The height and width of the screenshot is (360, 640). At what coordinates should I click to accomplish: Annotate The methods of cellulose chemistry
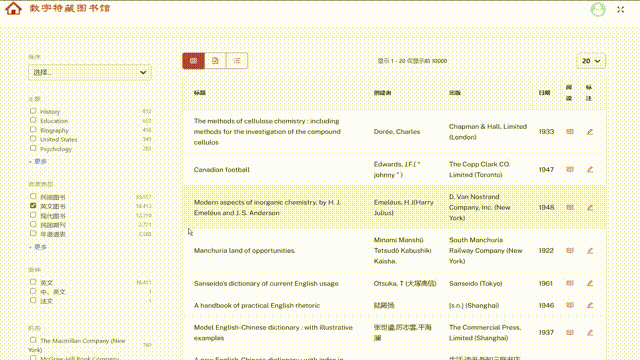pos(590,131)
